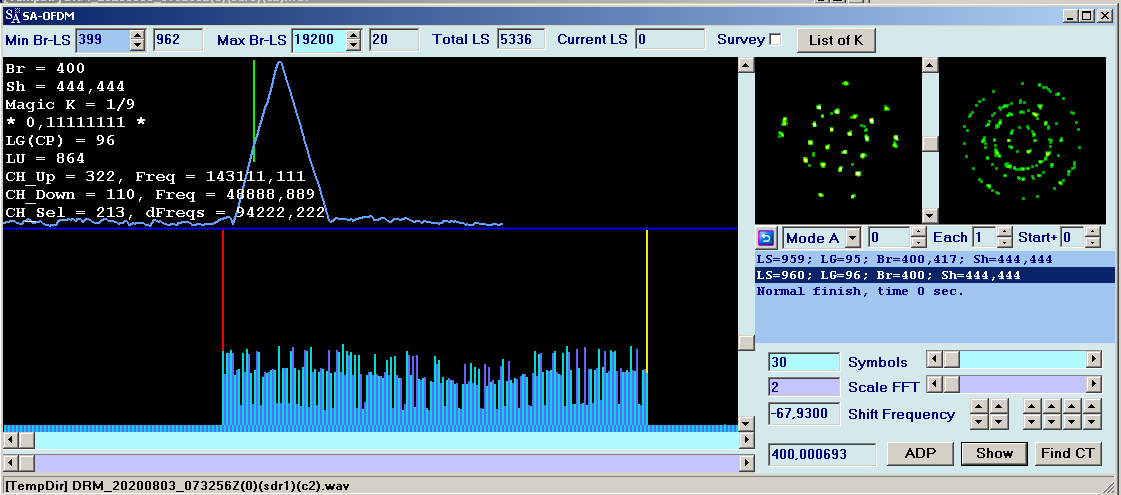
Task: Click left arrow of the Scale FFT slider
Action: (x=934, y=385)
